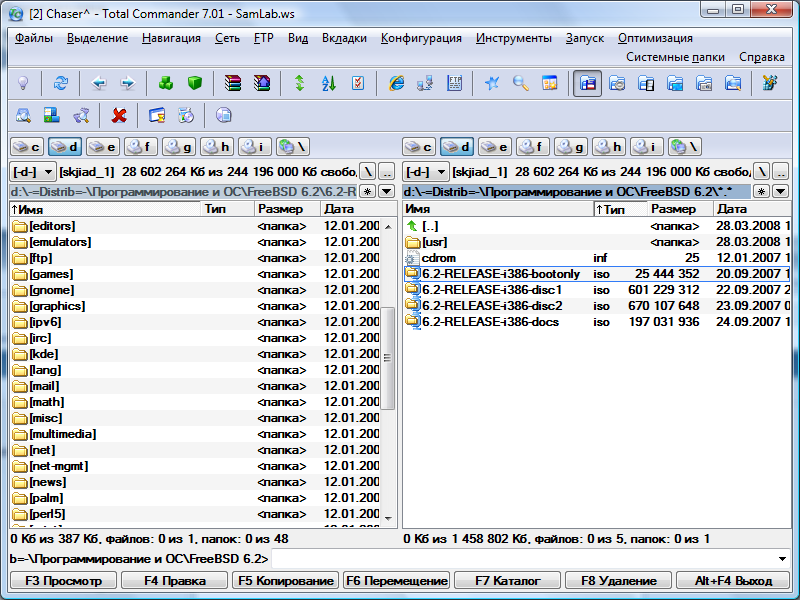Go forward with the right arrow icon
The image size is (800, 600).
[x=128, y=83]
